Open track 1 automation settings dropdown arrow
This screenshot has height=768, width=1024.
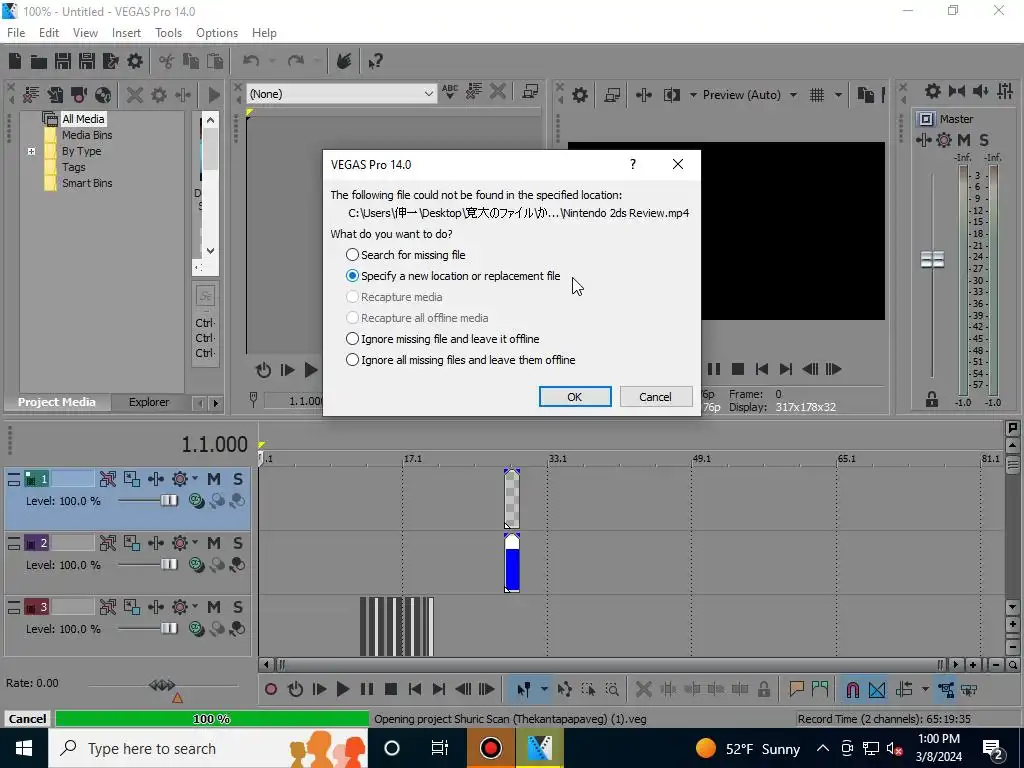(195, 479)
